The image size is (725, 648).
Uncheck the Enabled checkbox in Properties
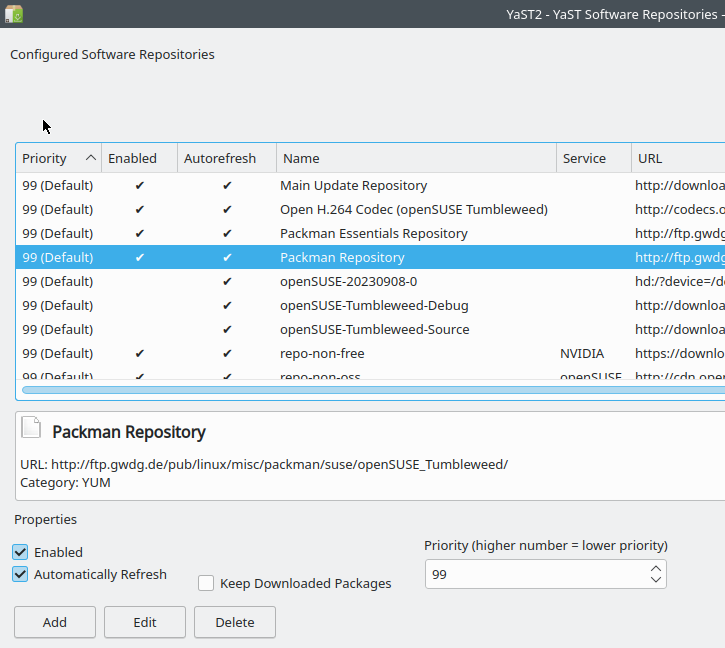[20, 552]
